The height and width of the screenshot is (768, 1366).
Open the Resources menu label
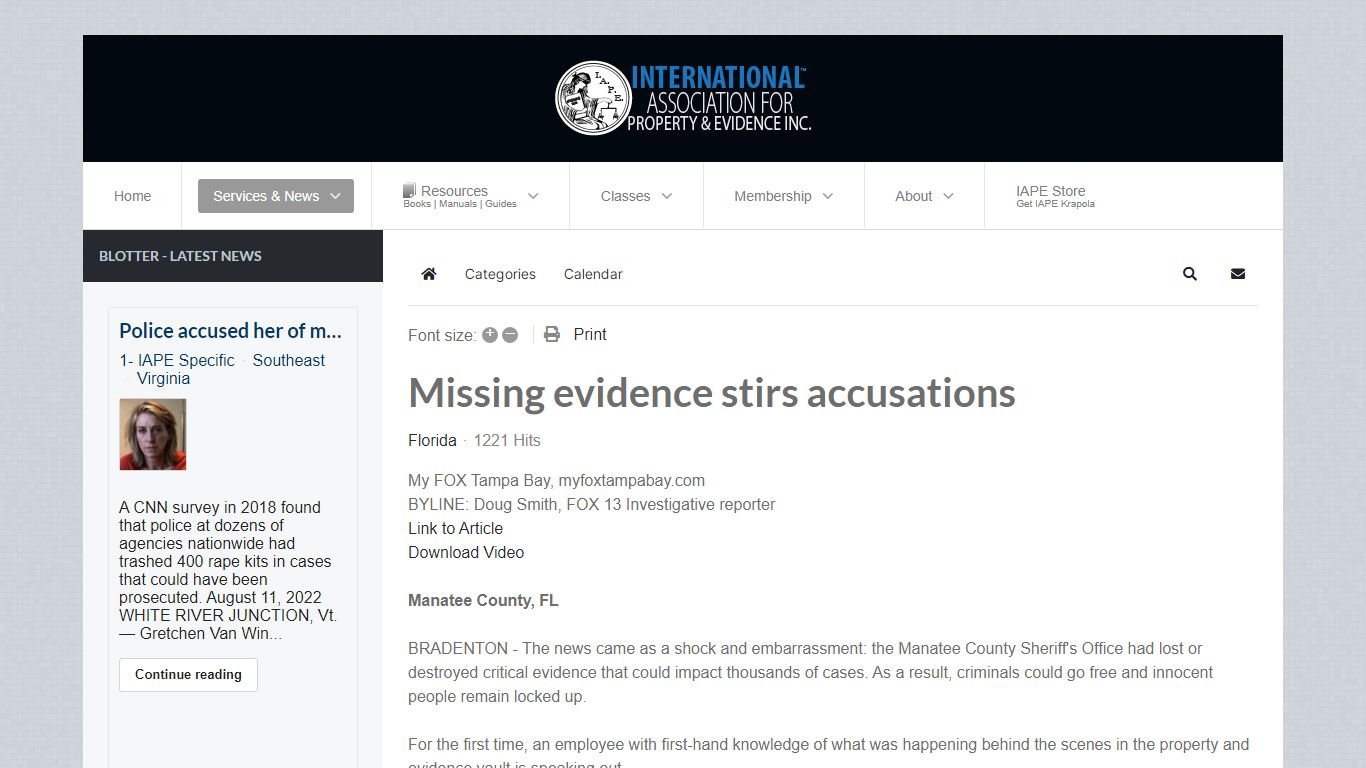click(454, 191)
